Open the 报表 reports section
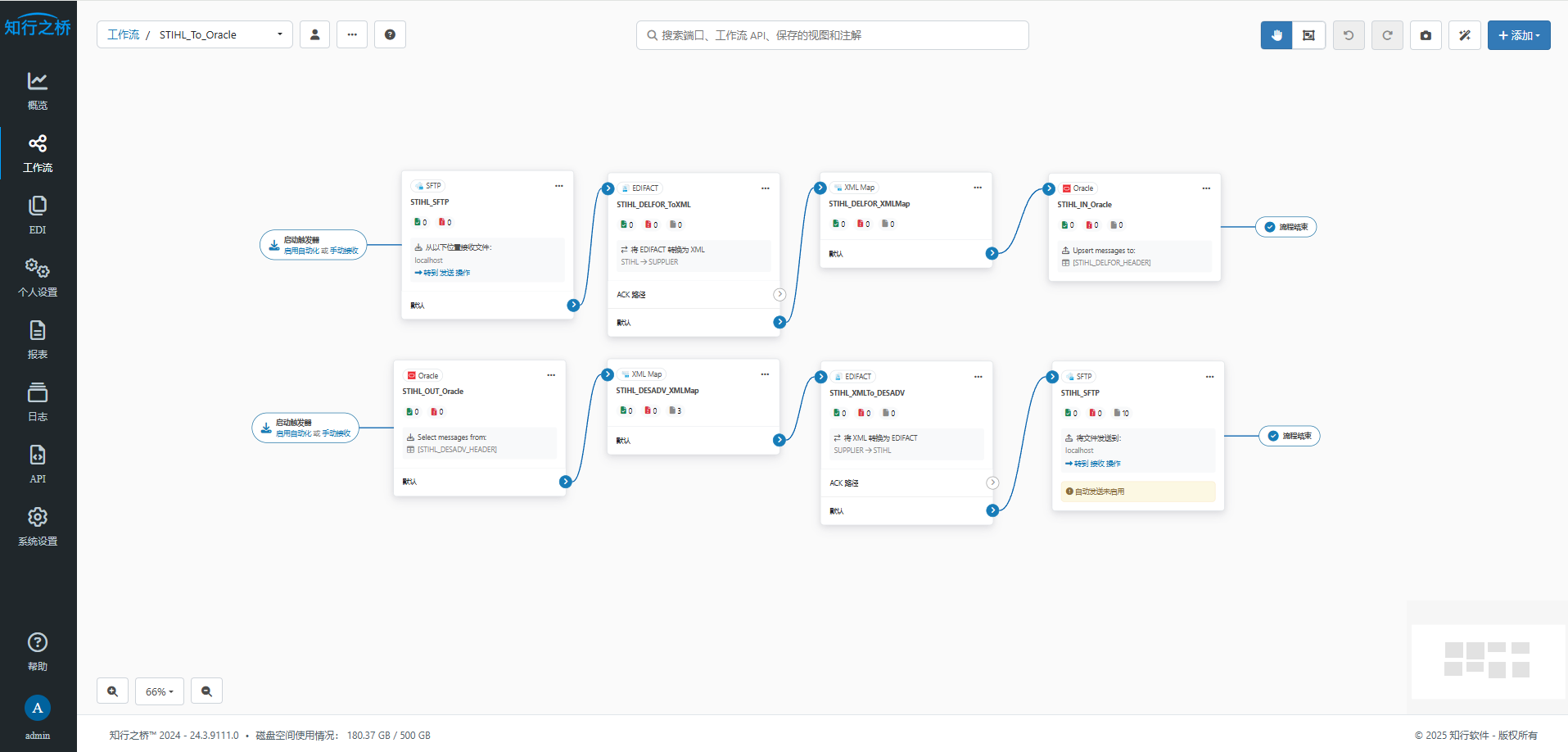Image resolution: width=1568 pixels, height=752 pixels. [x=38, y=341]
